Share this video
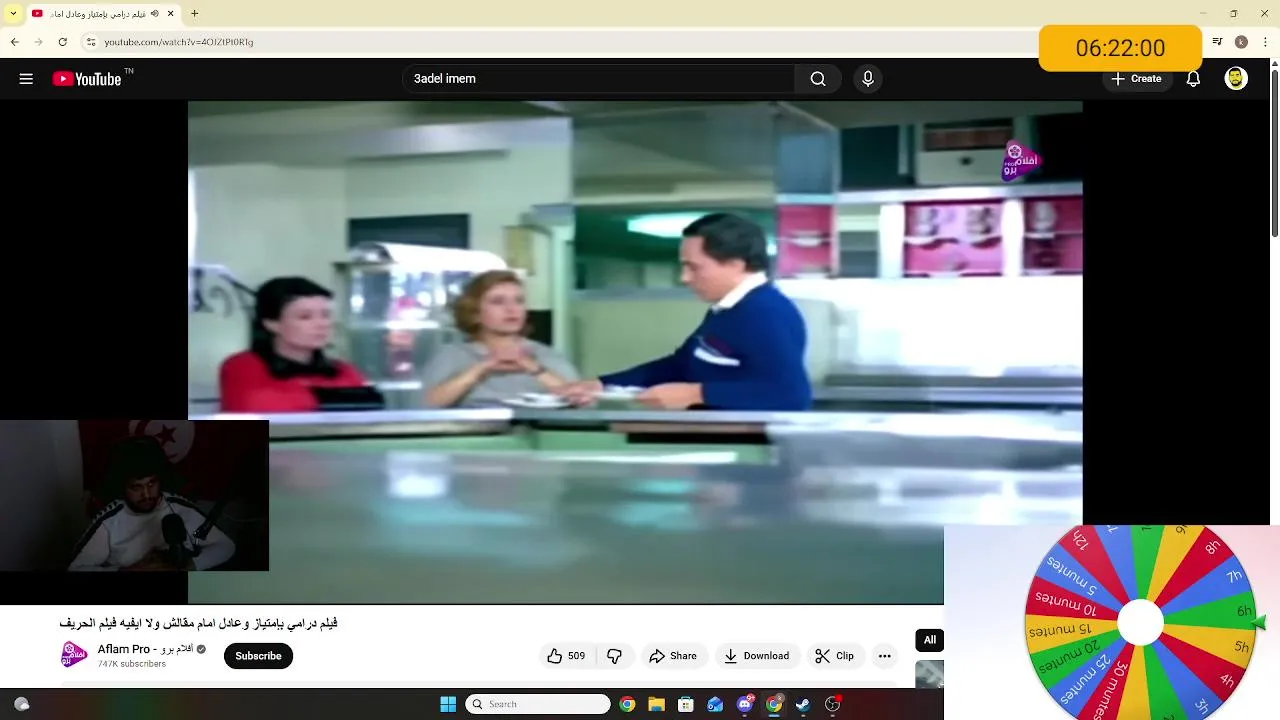The width and height of the screenshot is (1280, 720). click(x=673, y=656)
